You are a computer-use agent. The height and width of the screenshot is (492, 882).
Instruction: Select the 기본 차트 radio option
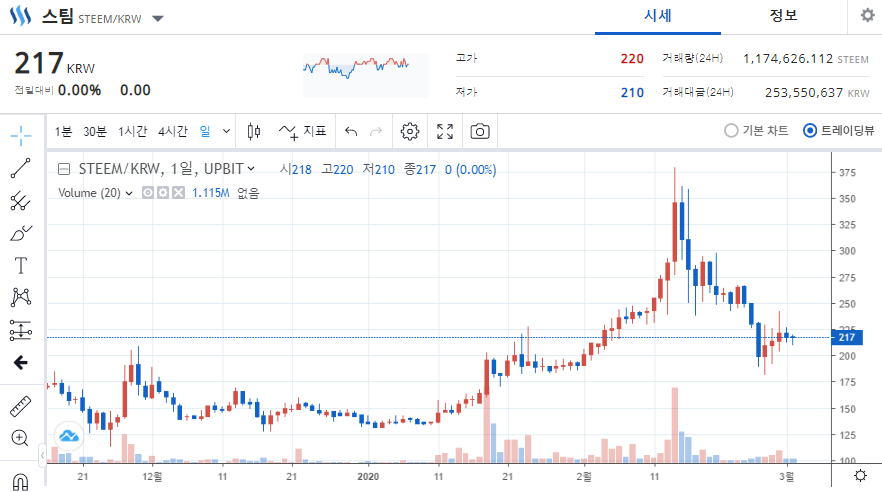click(757, 130)
